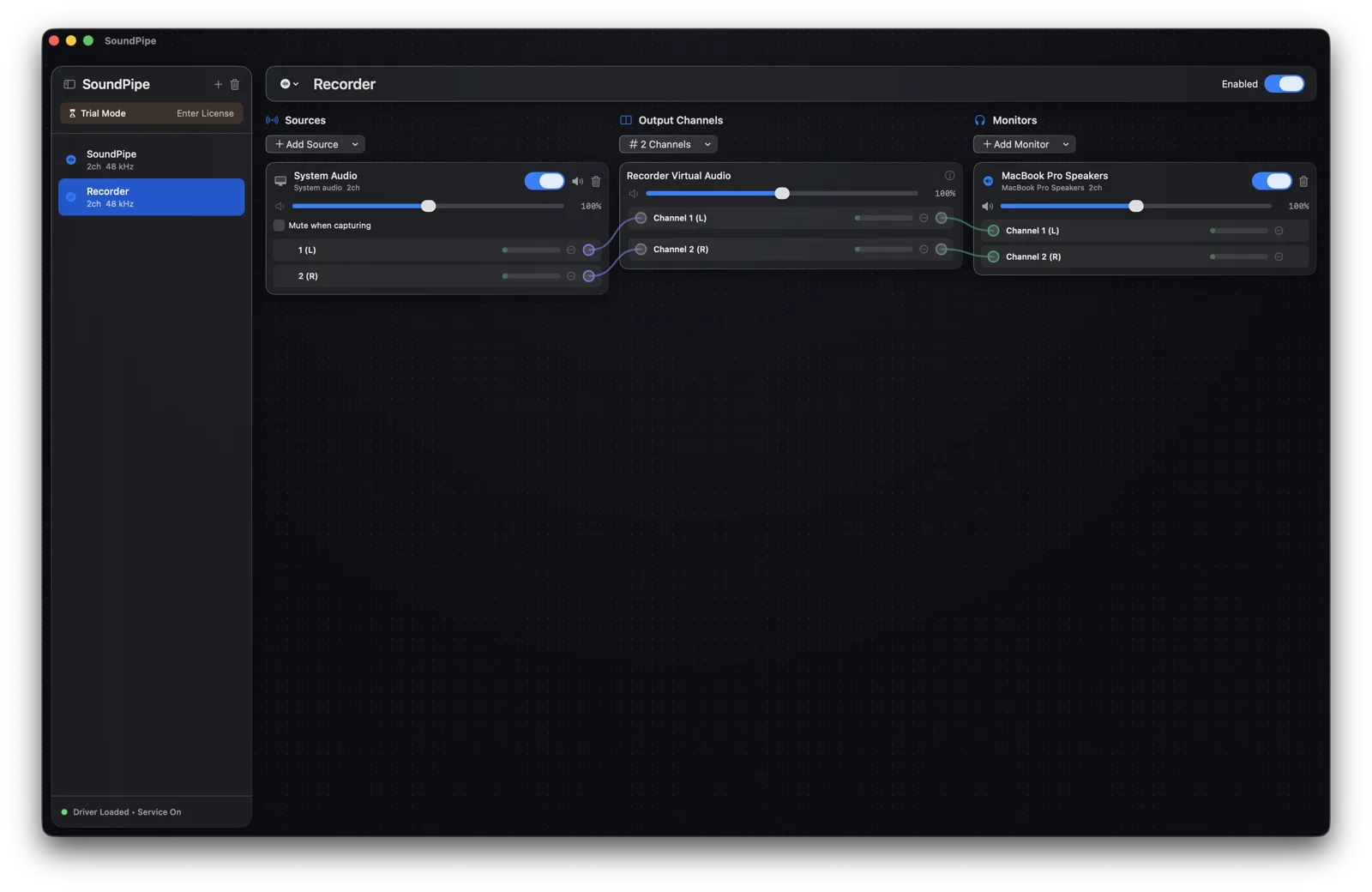Click output connector of output Channel 1 (L)
The height and width of the screenshot is (892, 1372).
(x=942, y=218)
